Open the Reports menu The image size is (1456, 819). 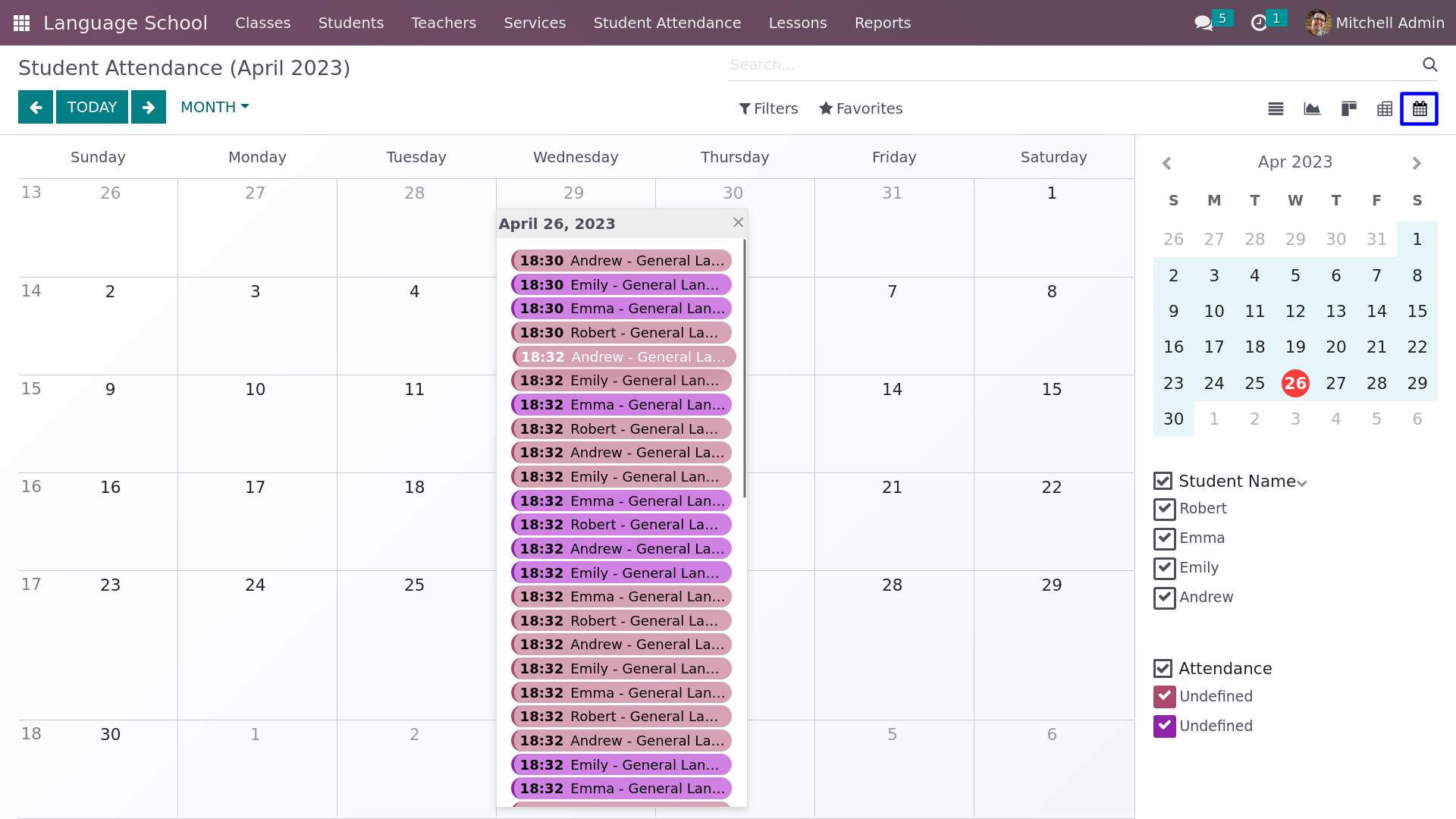(883, 23)
